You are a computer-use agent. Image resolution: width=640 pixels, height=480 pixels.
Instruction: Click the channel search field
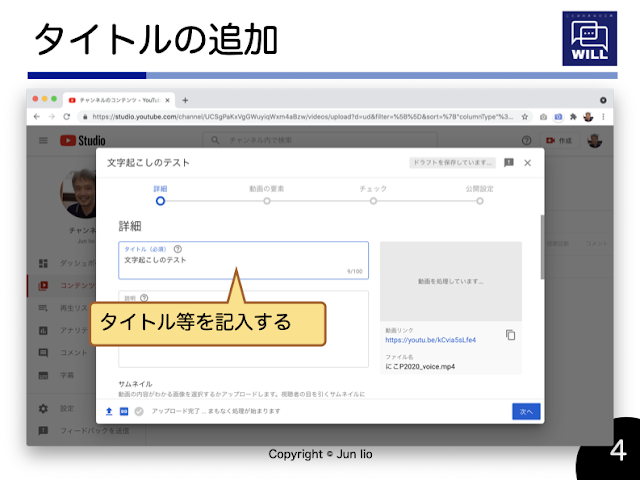(x=320, y=140)
